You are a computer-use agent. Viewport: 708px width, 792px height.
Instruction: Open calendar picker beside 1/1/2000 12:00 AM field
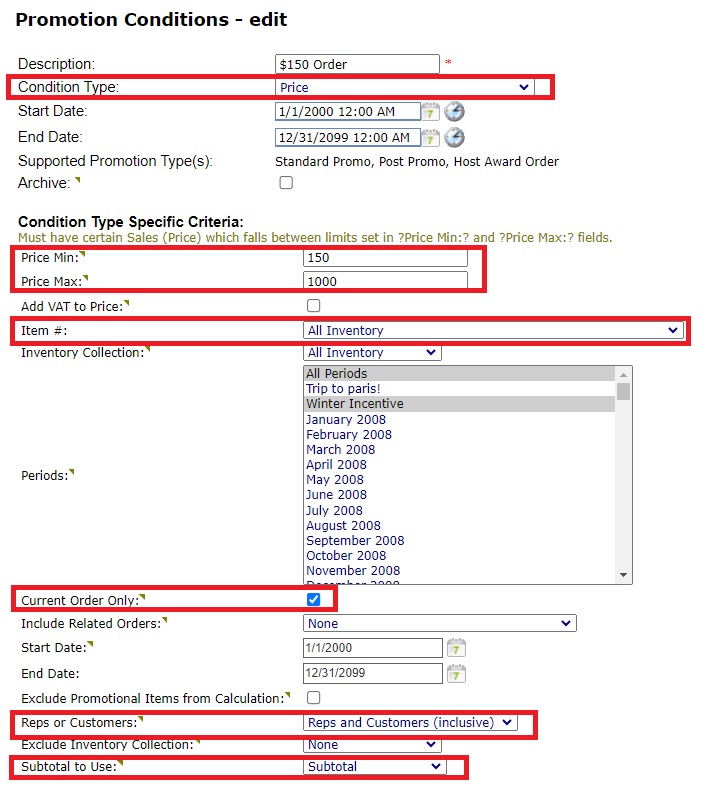[430, 112]
